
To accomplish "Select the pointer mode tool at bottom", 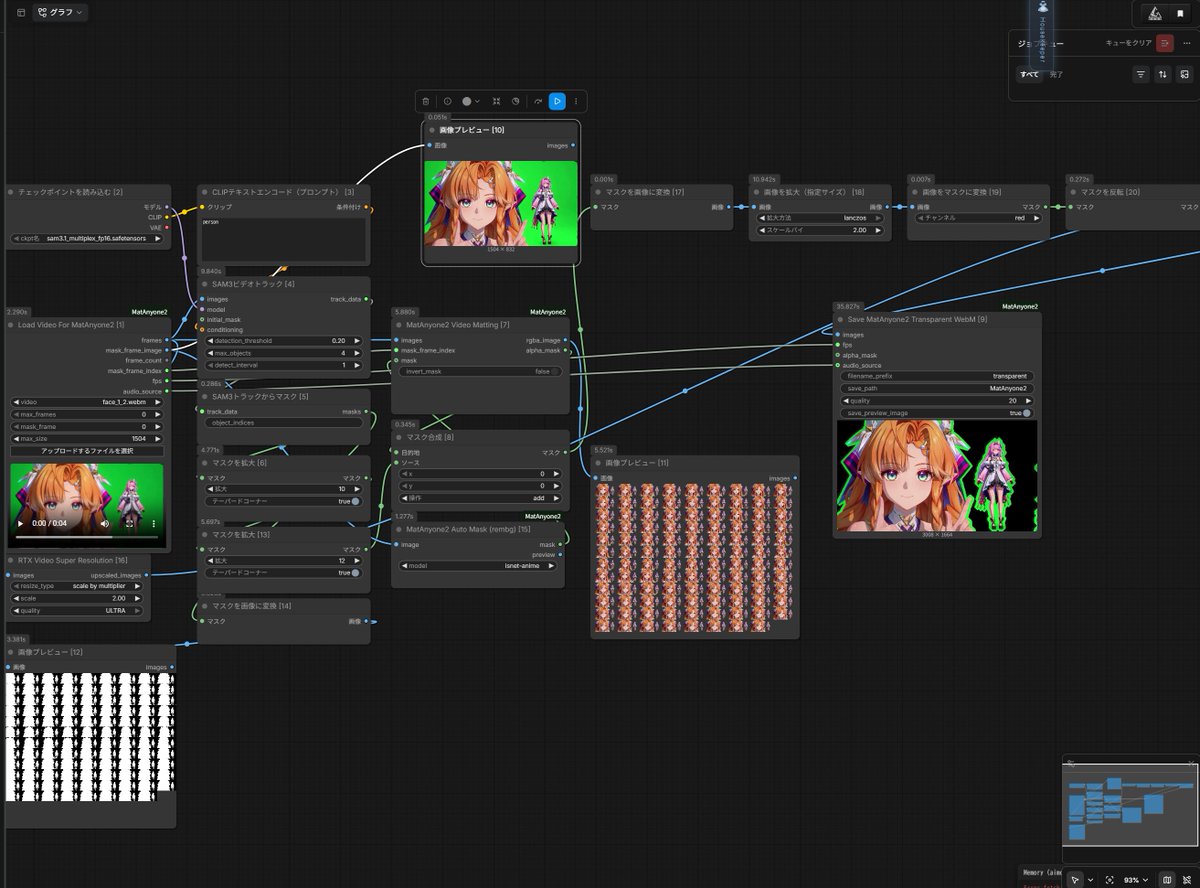I will (x=1076, y=879).
